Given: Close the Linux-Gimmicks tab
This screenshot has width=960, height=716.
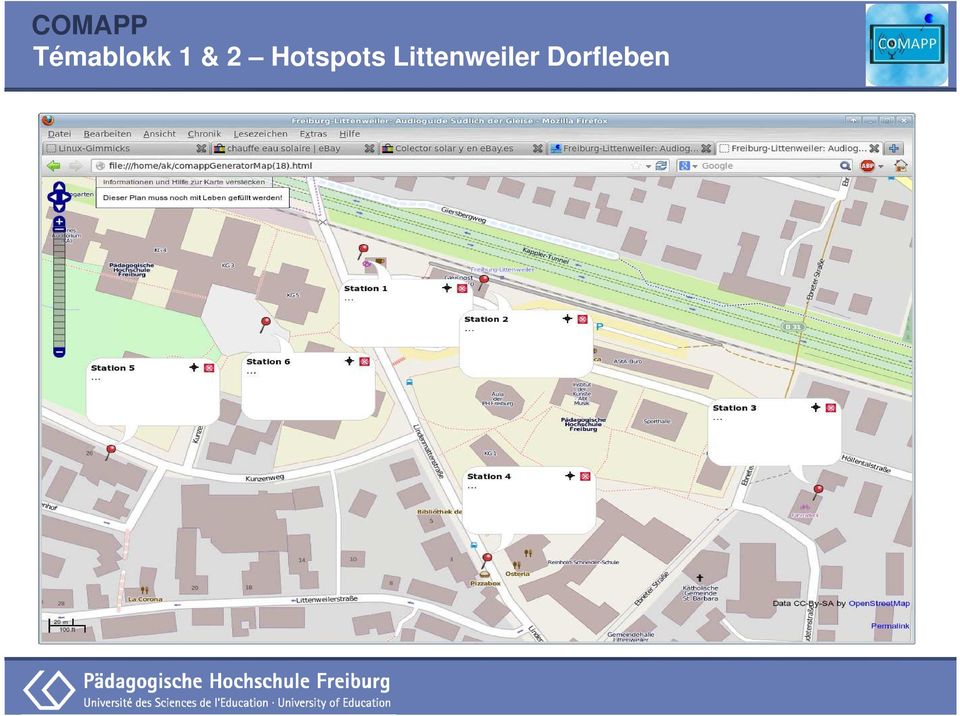Looking at the screenshot, I should coord(201,148).
